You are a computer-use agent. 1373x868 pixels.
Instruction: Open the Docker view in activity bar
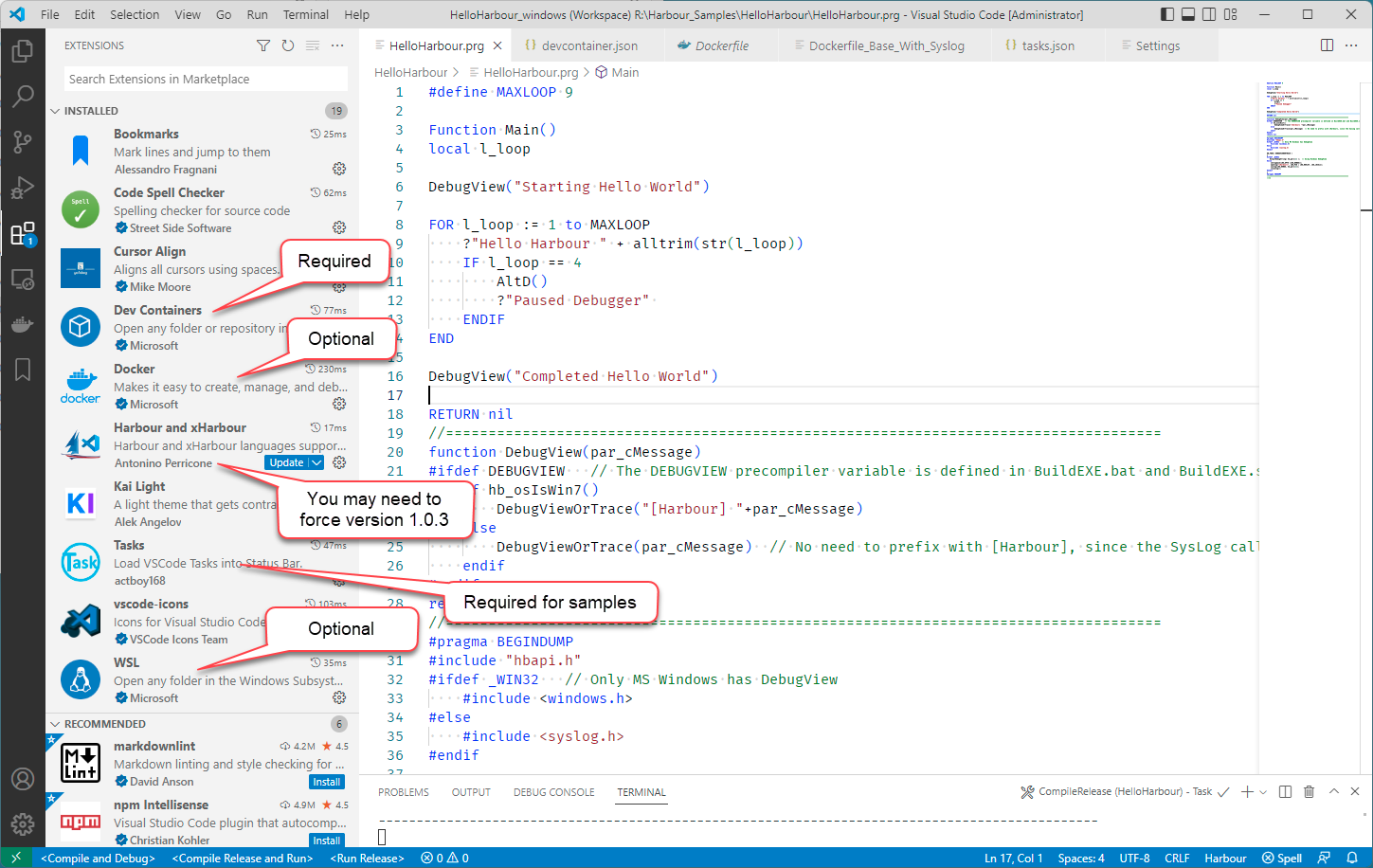[23, 324]
